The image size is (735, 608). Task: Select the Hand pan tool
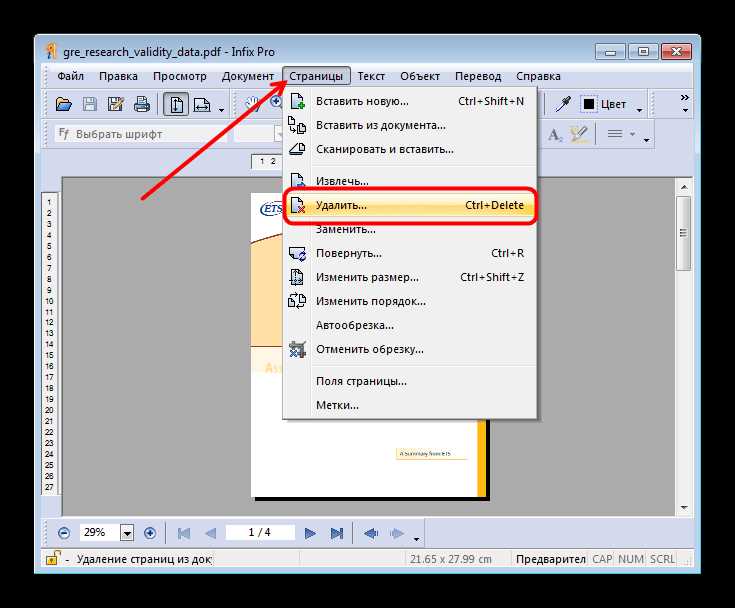coord(254,104)
